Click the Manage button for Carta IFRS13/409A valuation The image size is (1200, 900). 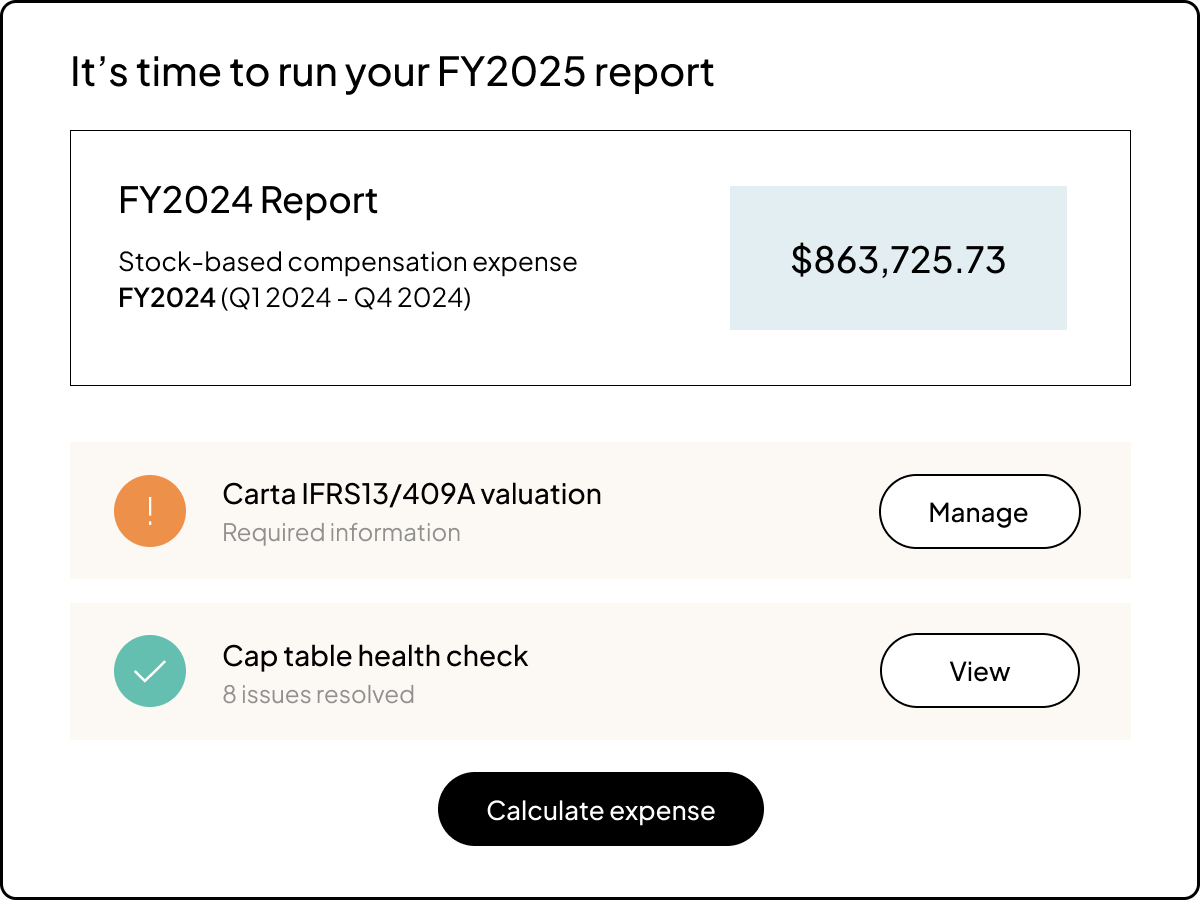pos(978,511)
